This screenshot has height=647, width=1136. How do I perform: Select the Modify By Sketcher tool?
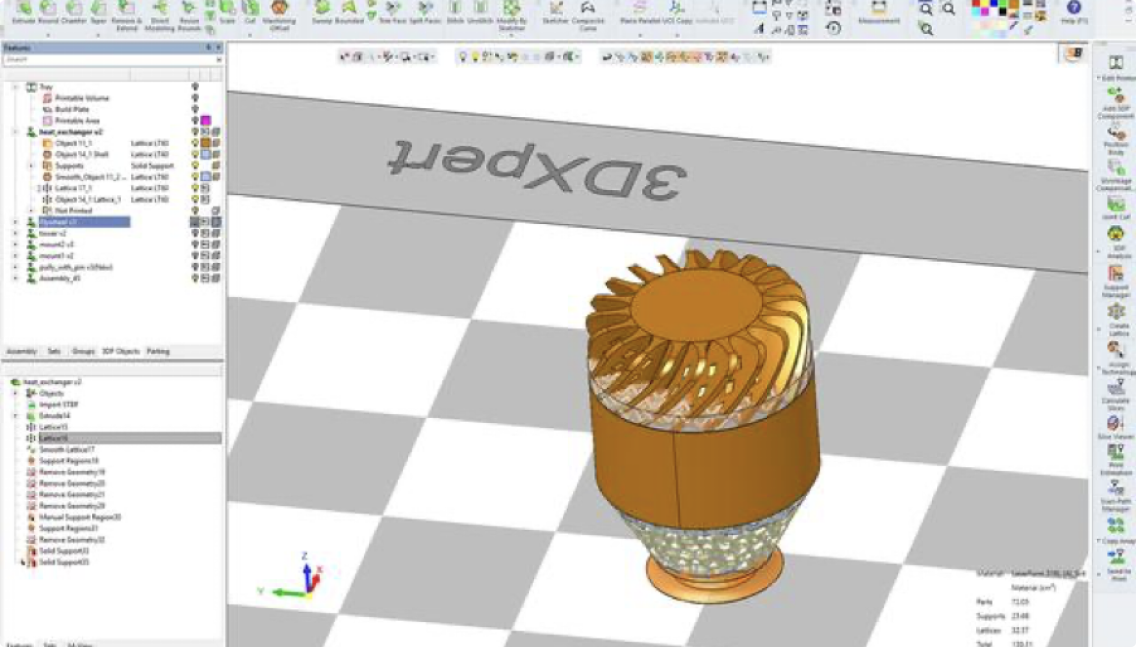click(x=511, y=15)
